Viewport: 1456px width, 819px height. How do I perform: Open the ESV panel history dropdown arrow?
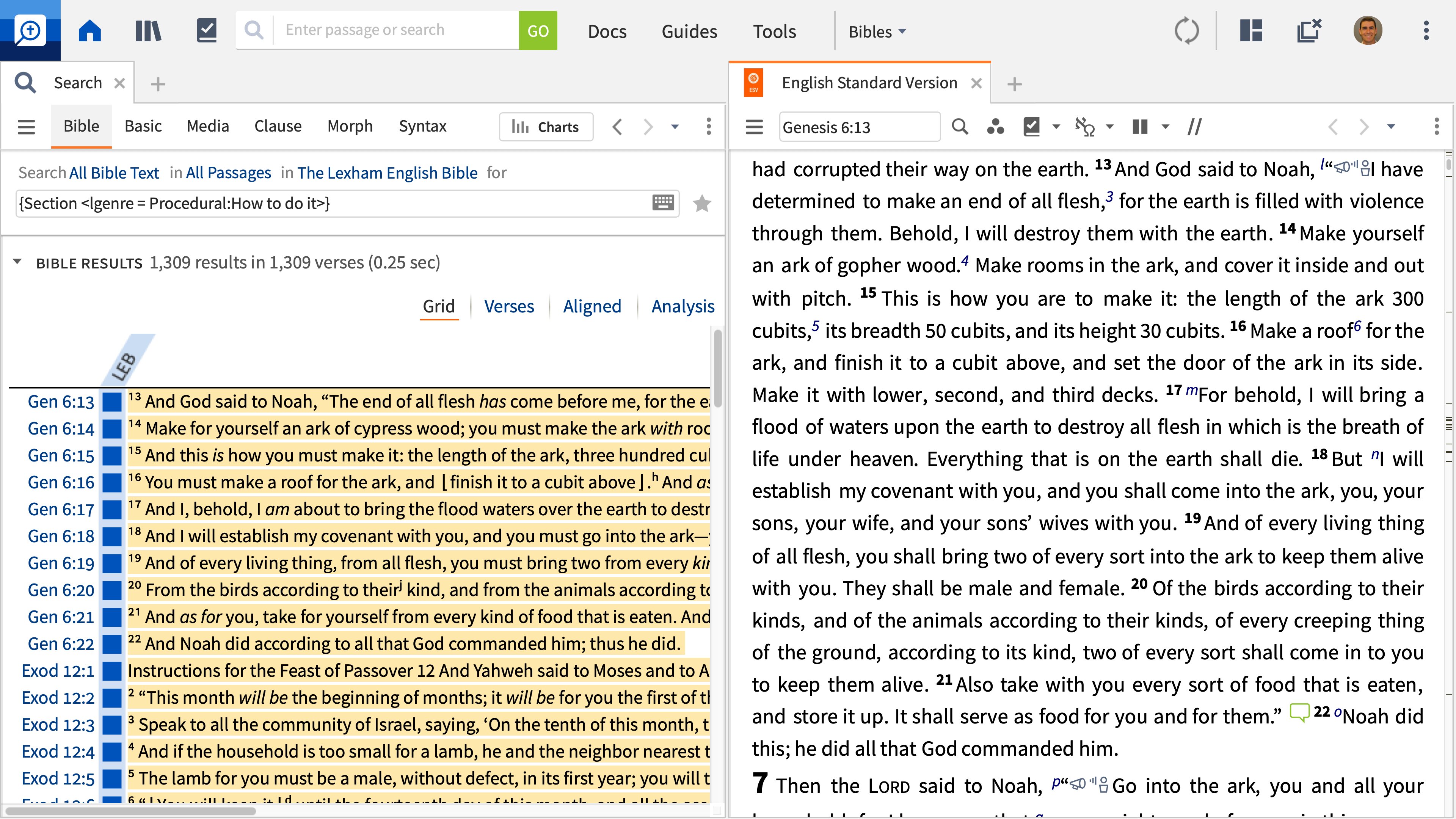(1391, 127)
